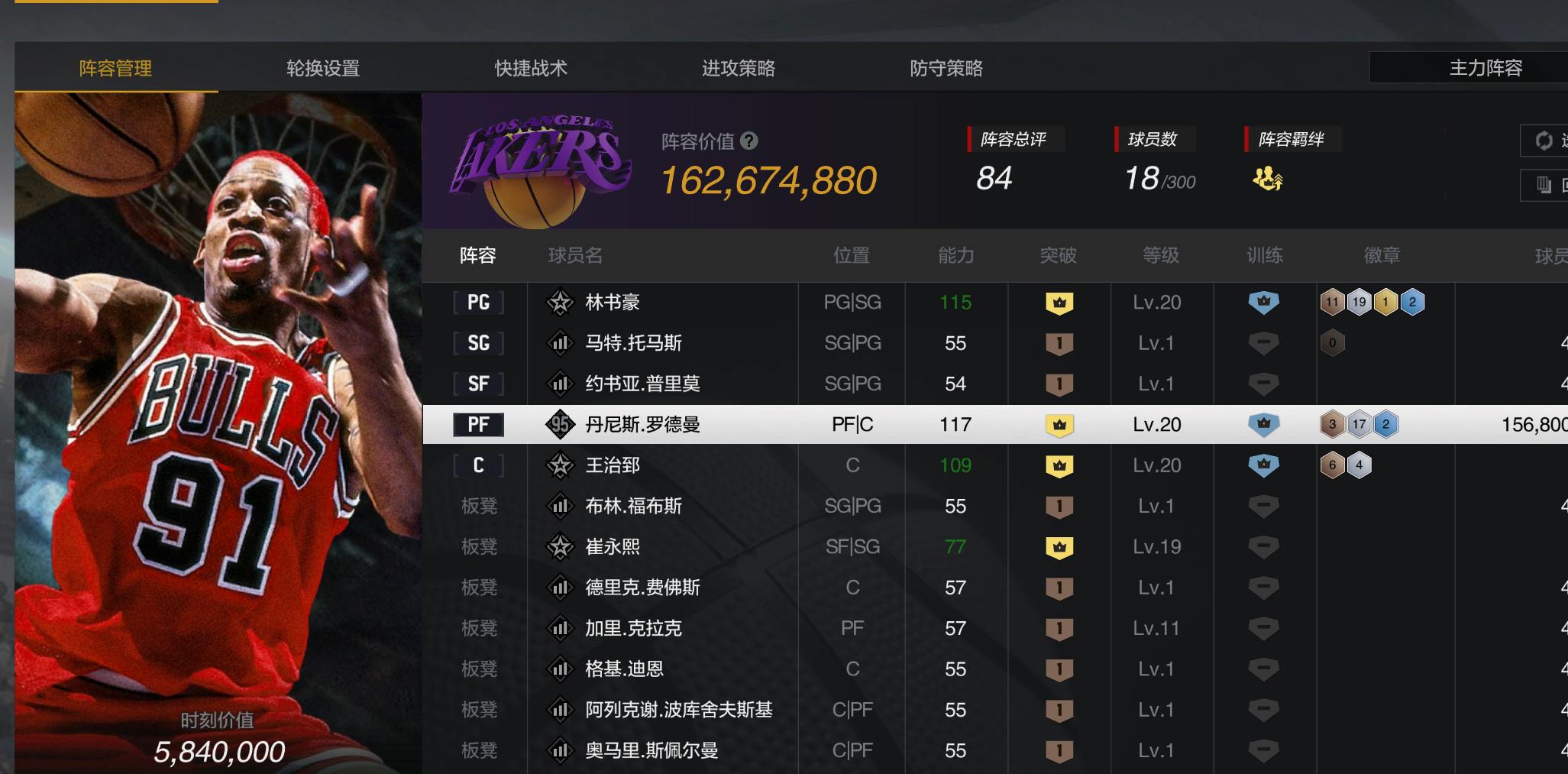Select the C position slot for 王治郅
Screen dimensions: 1568x774
(479, 465)
